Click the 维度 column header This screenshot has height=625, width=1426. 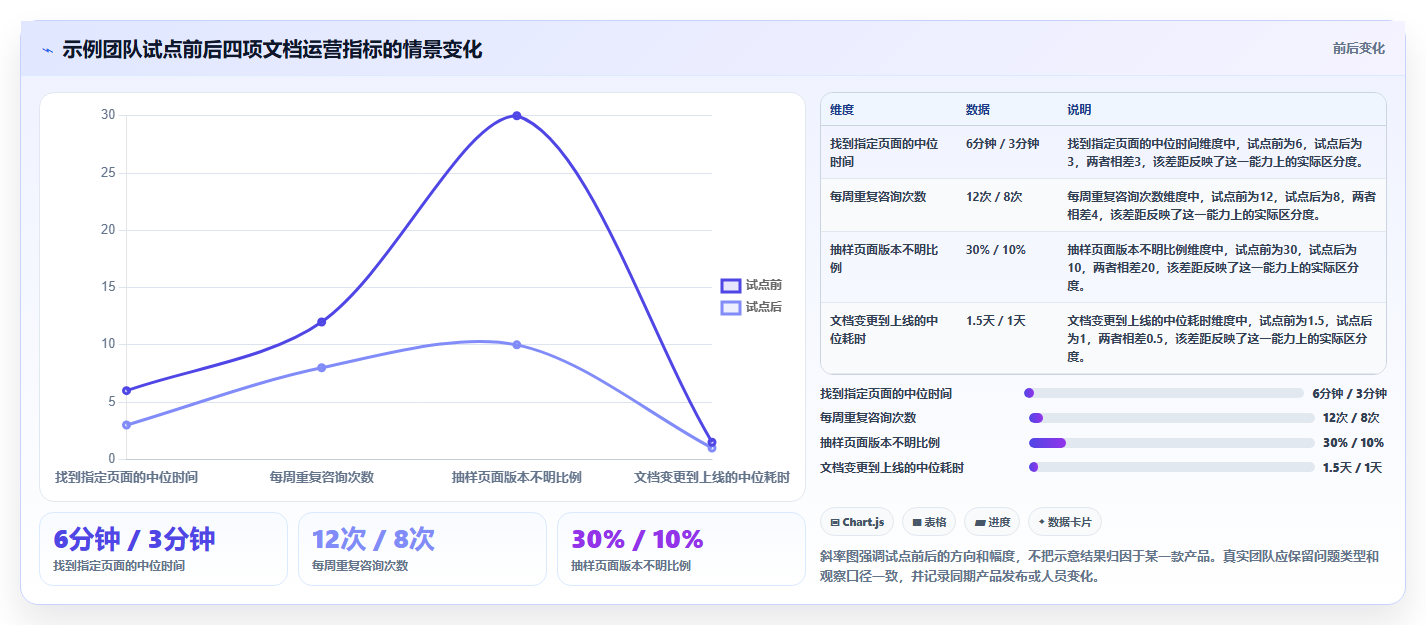click(x=842, y=109)
